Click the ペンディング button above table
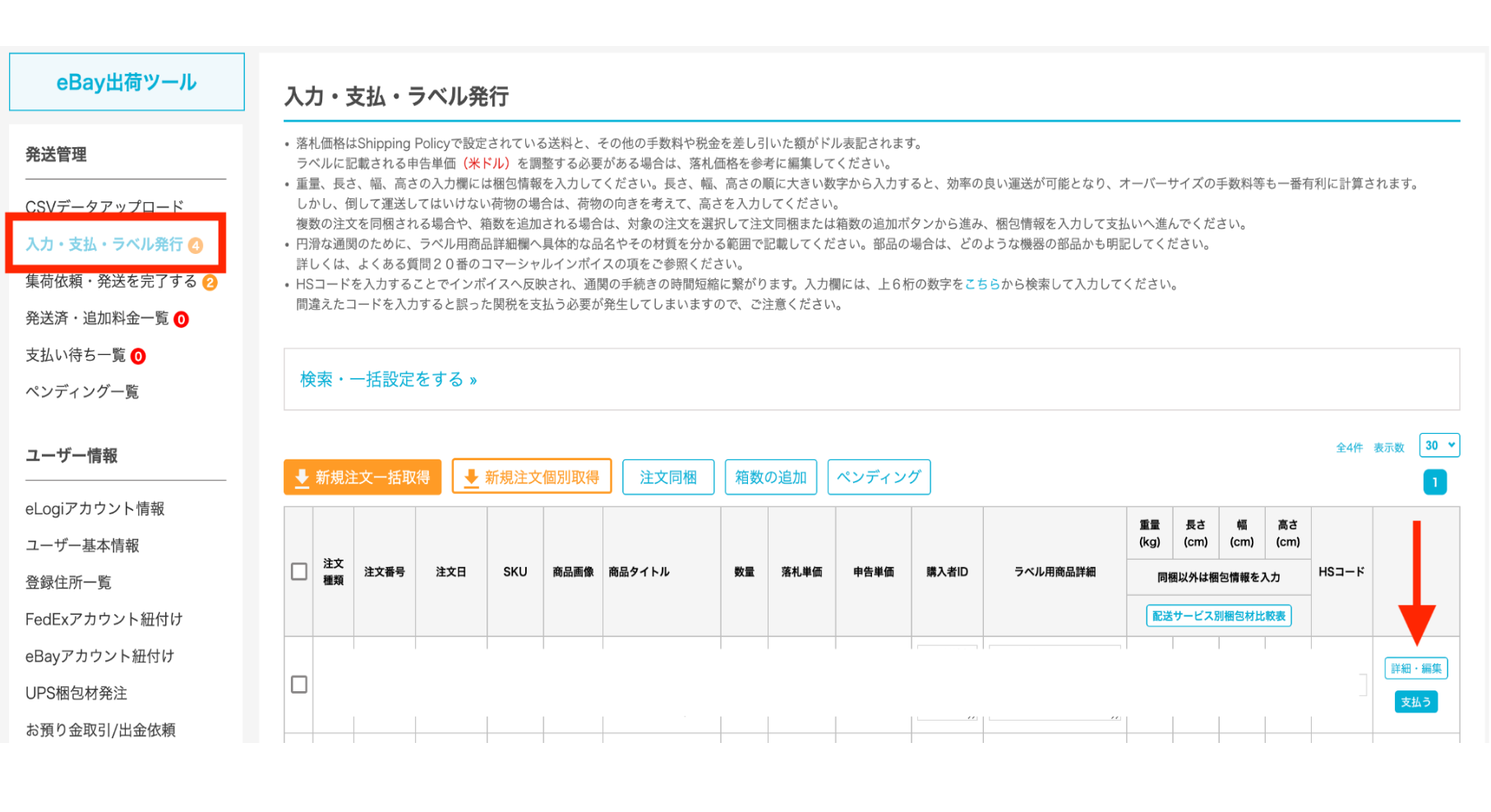 click(x=878, y=478)
